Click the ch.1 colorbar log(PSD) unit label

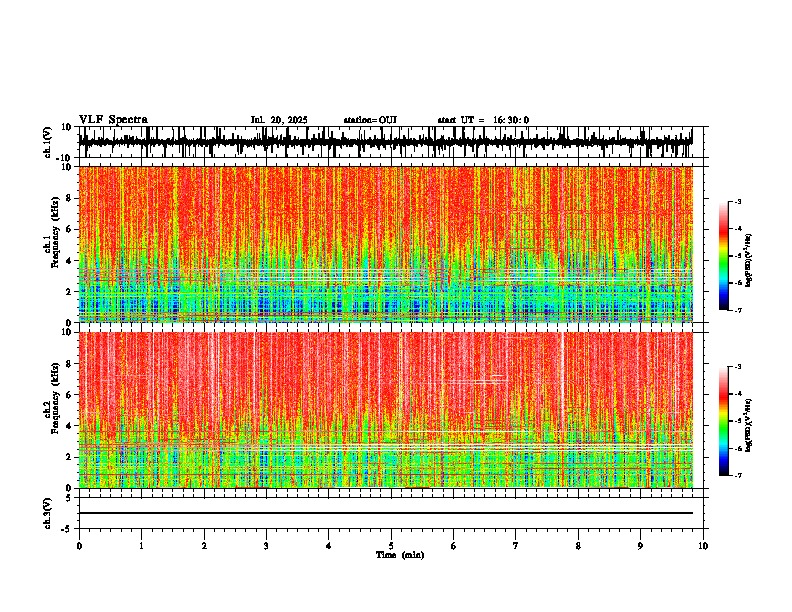(749, 261)
